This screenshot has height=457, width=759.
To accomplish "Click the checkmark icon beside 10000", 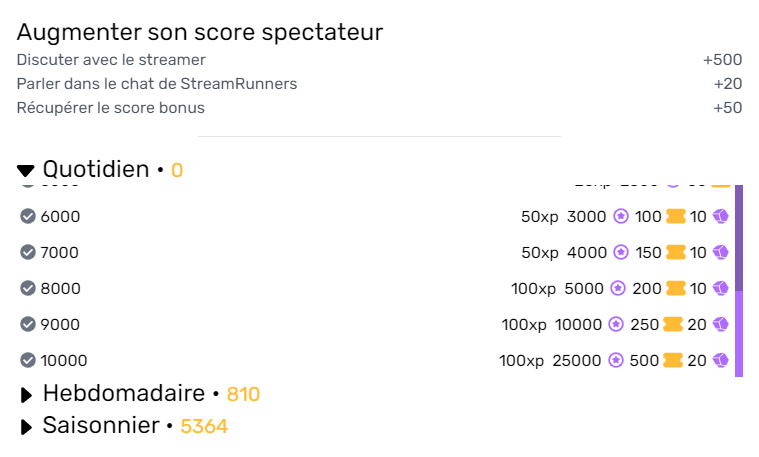I will click(28, 360).
